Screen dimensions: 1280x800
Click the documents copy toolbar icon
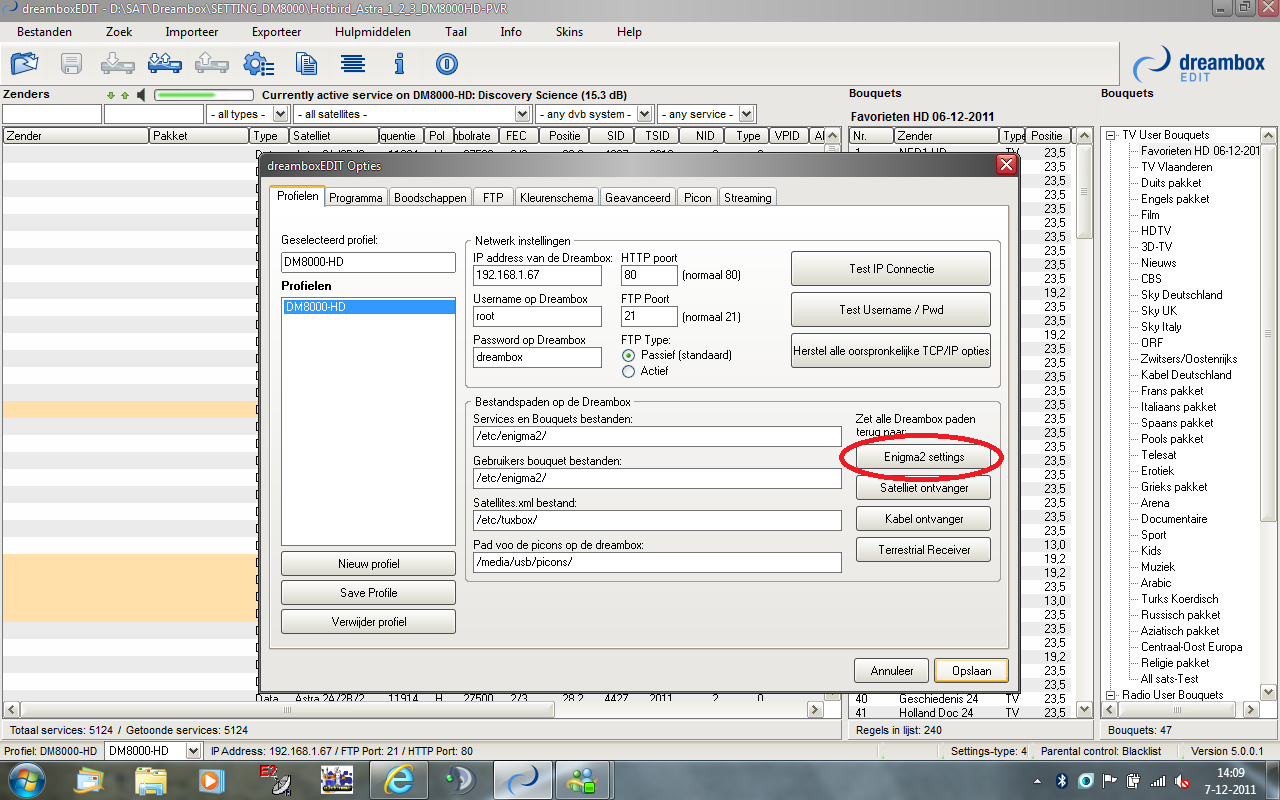306,64
